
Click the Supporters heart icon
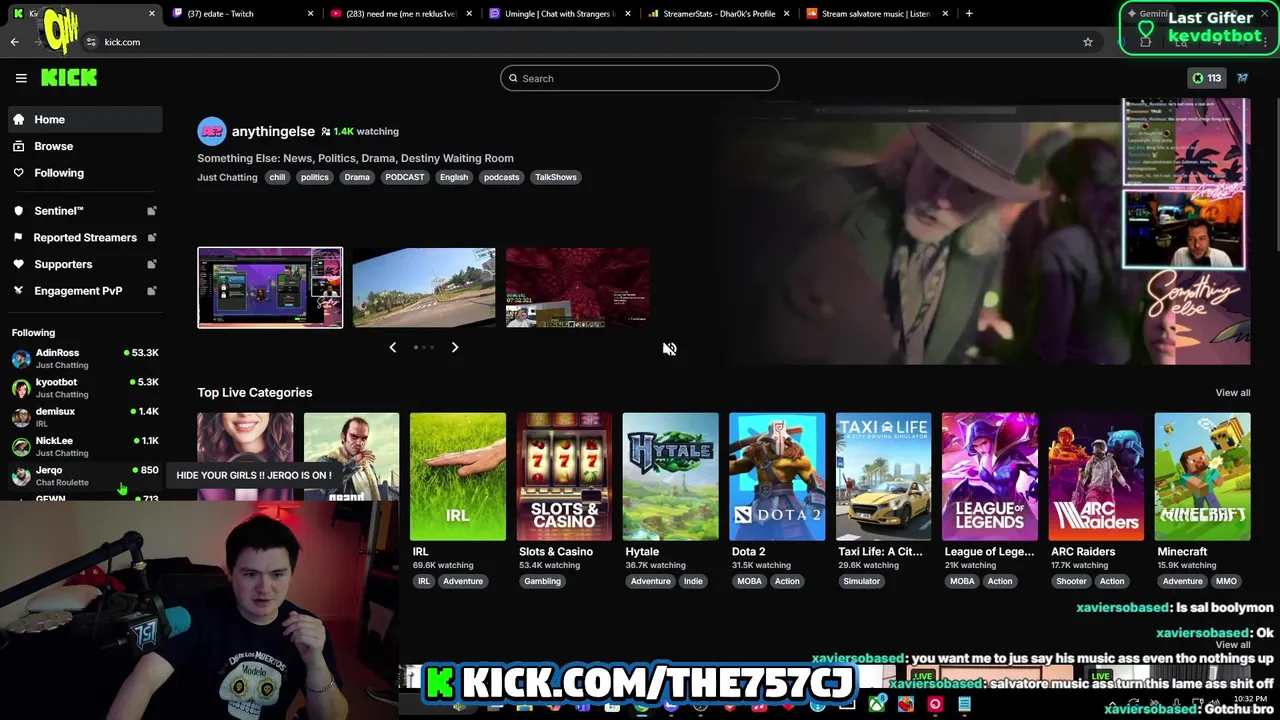tap(18, 264)
